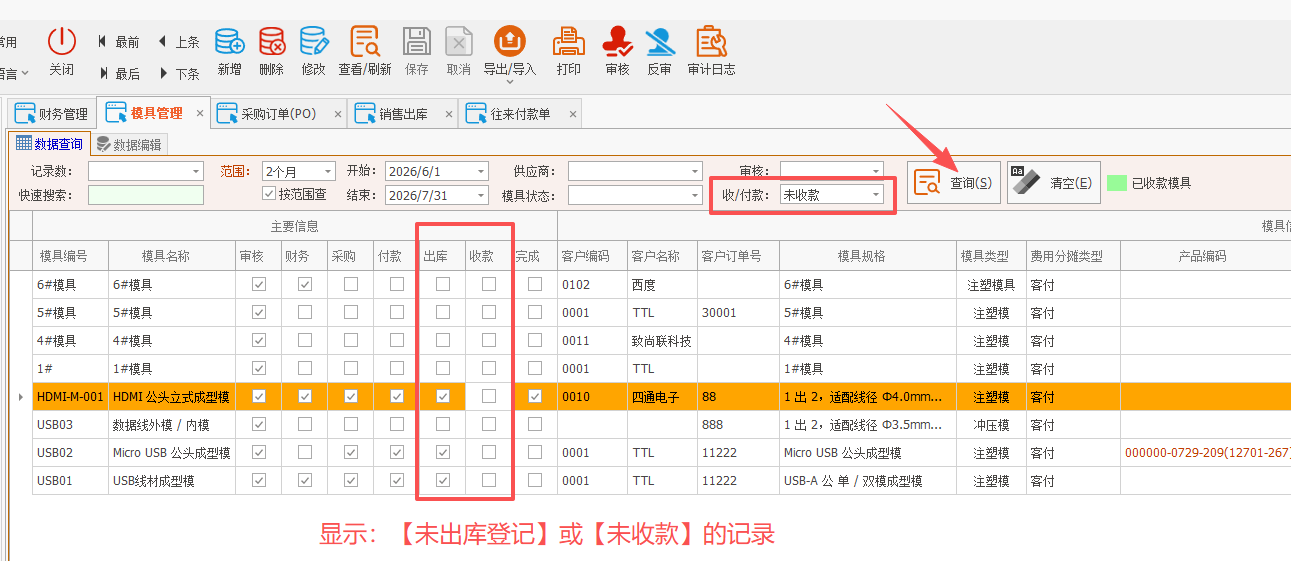This screenshot has height=561, width=1291.
Task: Click the 冲压模 mold type cell
Action: (991, 424)
